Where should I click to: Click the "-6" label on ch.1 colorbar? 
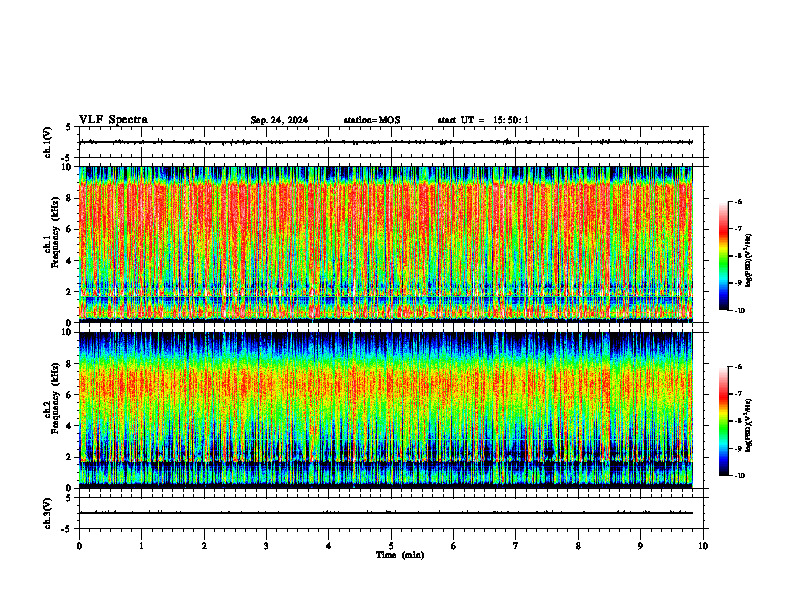coord(738,201)
